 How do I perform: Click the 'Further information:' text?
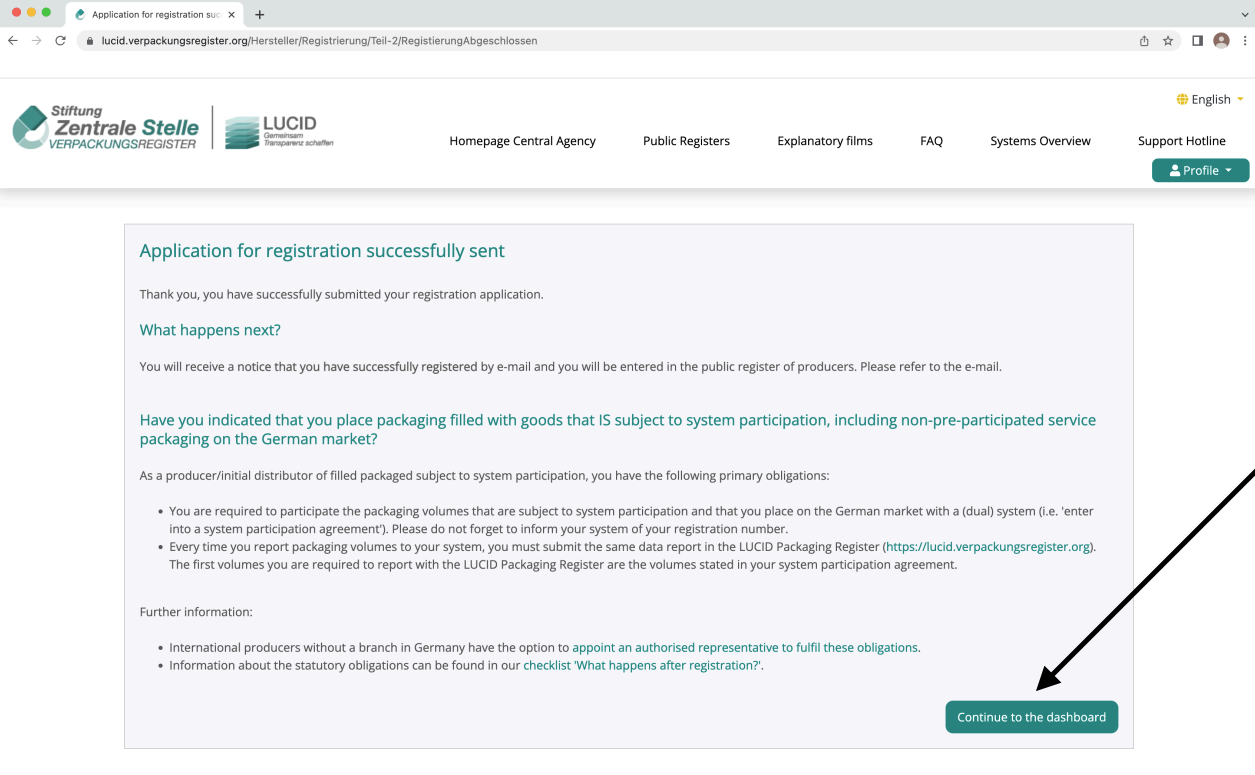[x=196, y=611]
